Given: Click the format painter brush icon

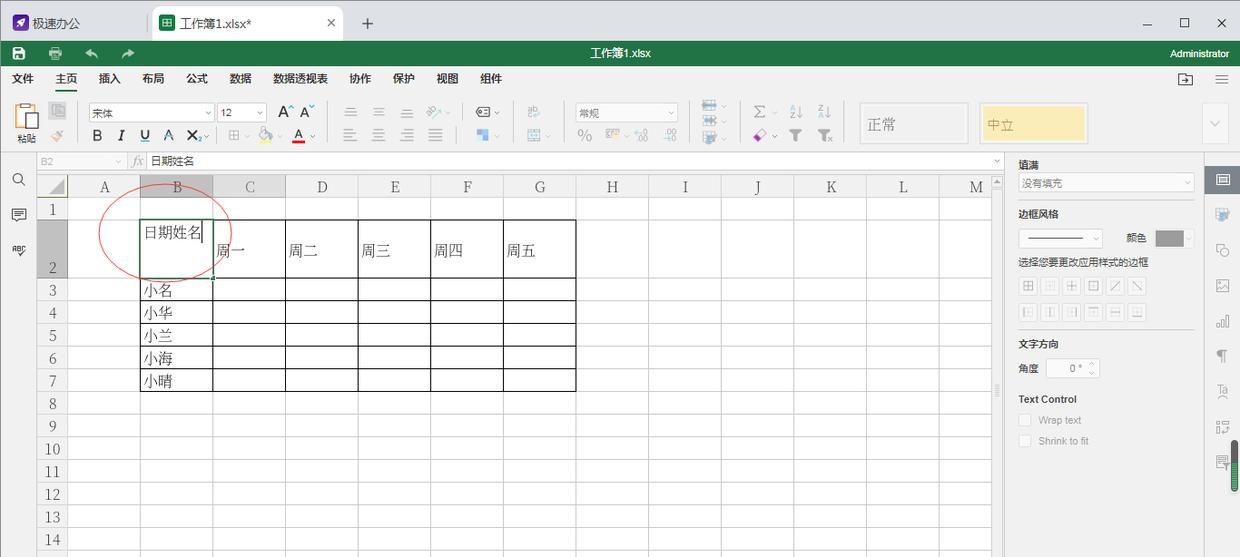Looking at the screenshot, I should pyautogui.click(x=58, y=135).
